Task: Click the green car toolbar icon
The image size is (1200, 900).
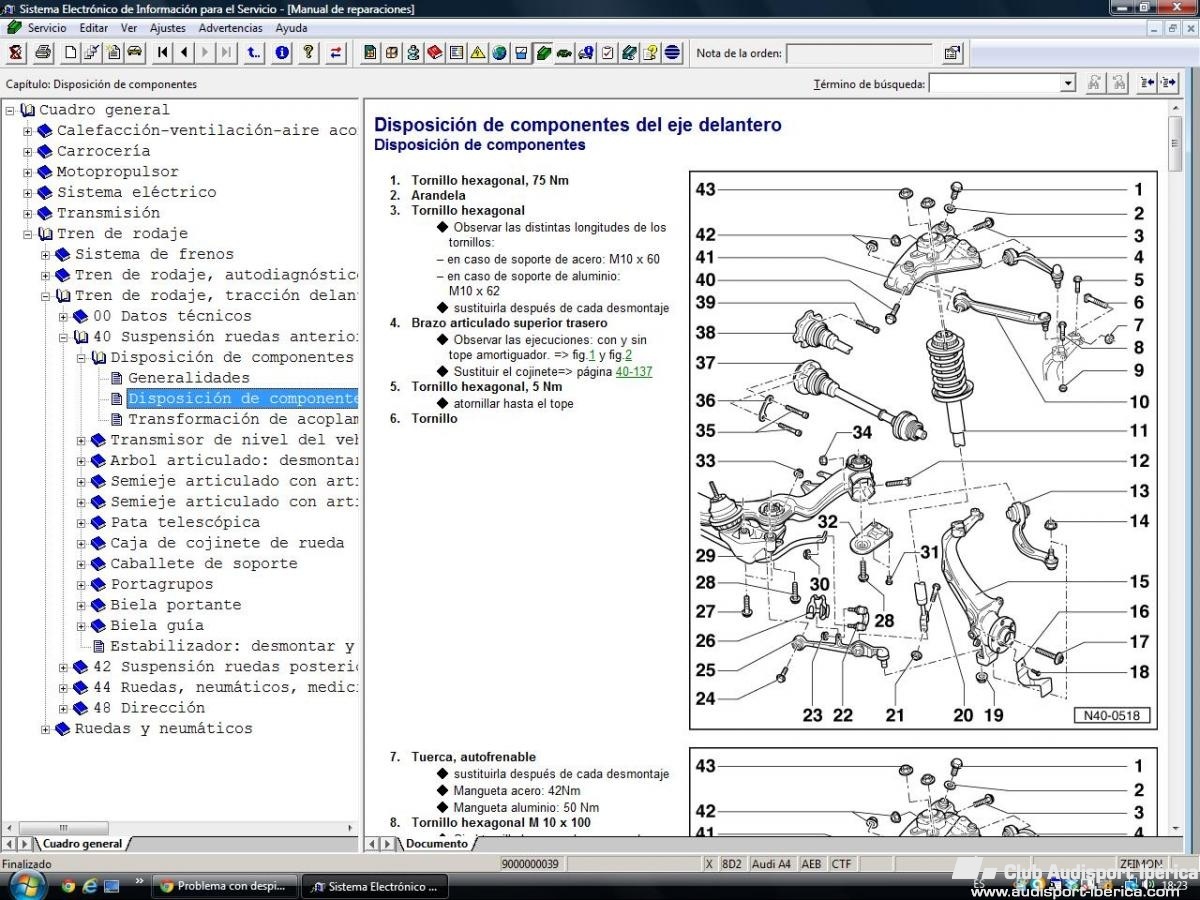Action: point(564,53)
